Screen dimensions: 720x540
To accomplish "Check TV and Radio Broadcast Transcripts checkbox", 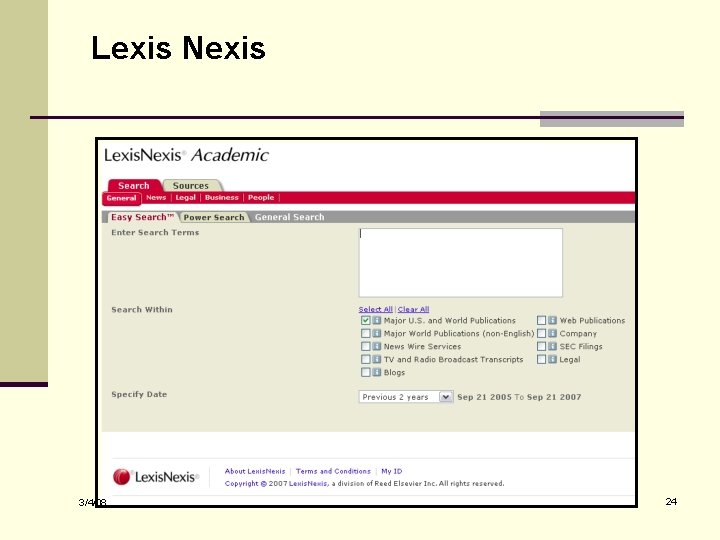I will point(366,359).
